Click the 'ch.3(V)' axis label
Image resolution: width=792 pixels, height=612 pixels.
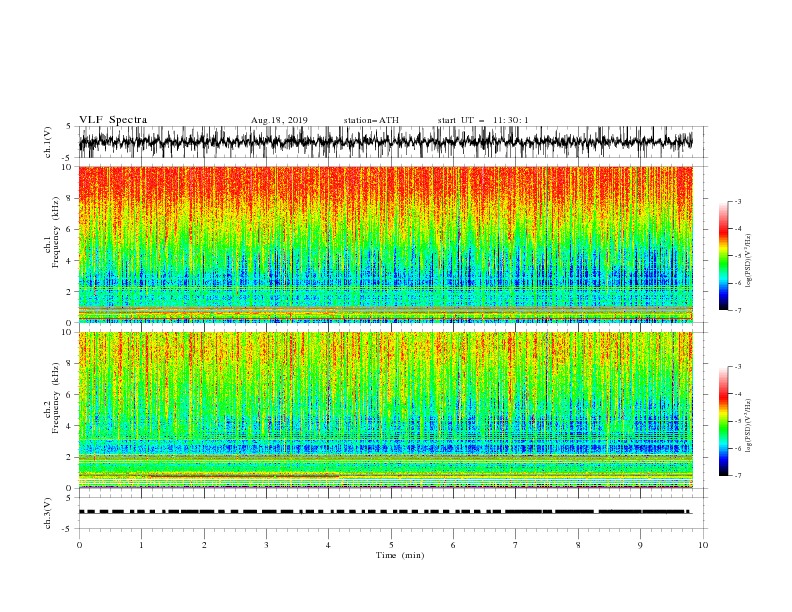click(x=48, y=513)
